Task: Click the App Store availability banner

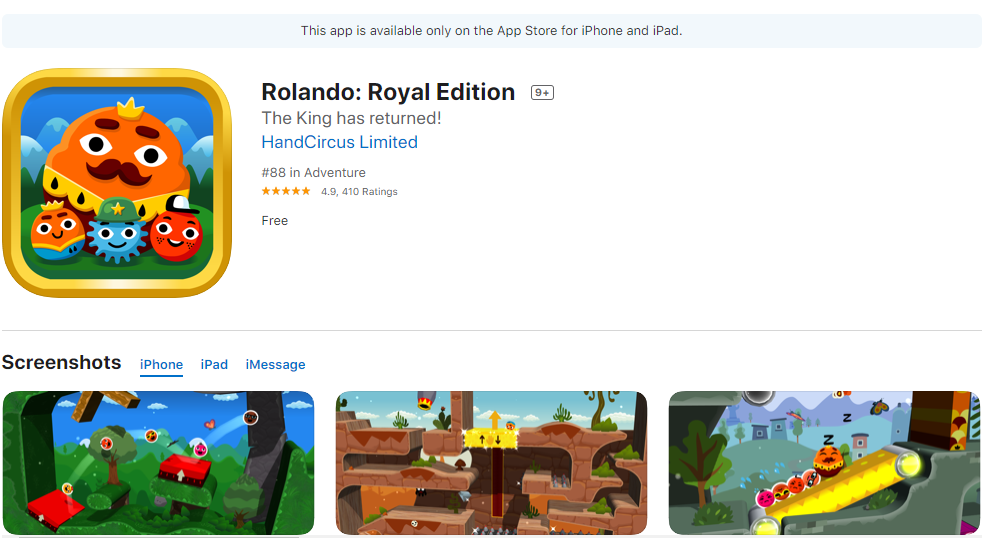Action: [492, 30]
